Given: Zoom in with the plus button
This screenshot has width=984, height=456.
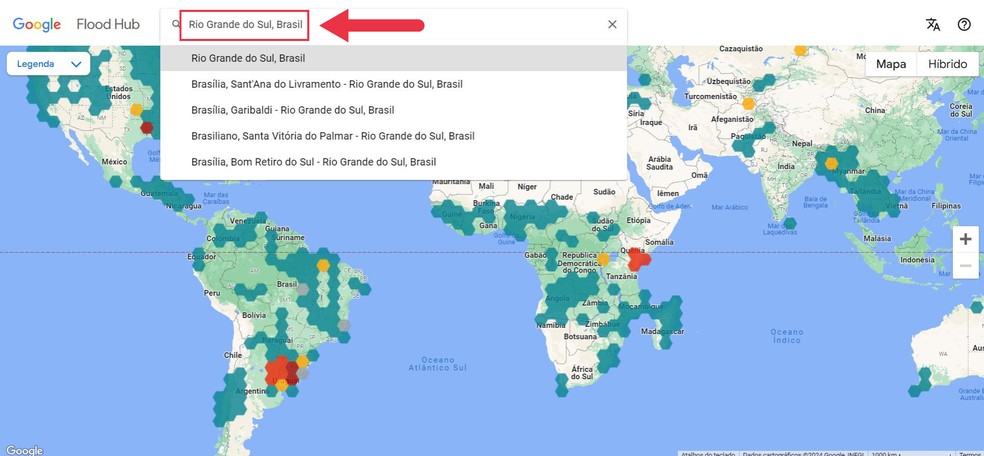Looking at the screenshot, I should [x=965, y=240].
